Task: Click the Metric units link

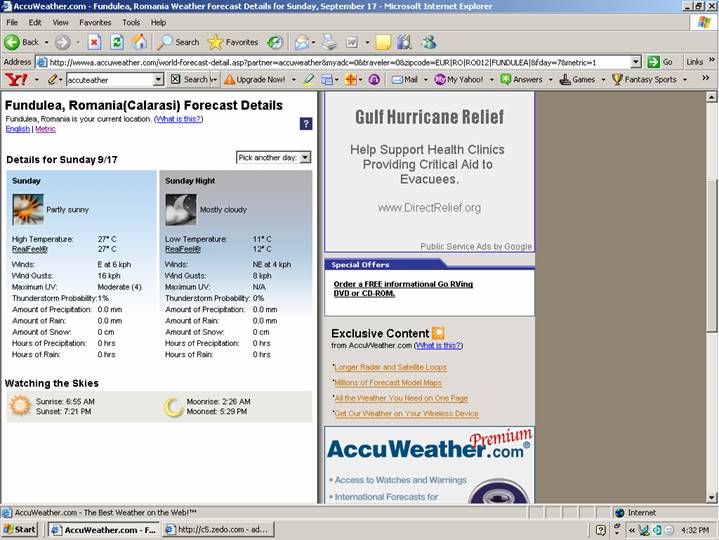Action: [45, 129]
